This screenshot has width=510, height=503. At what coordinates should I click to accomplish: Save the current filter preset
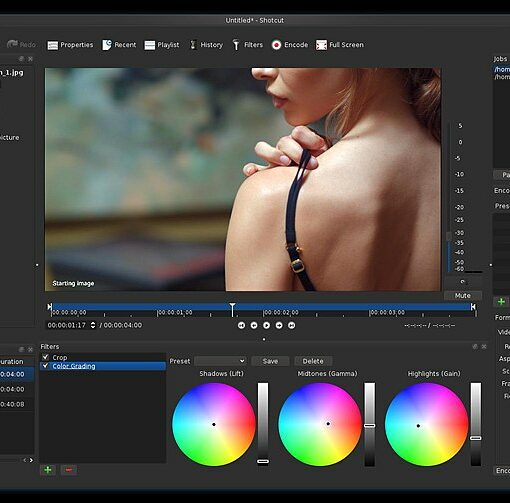(270, 361)
